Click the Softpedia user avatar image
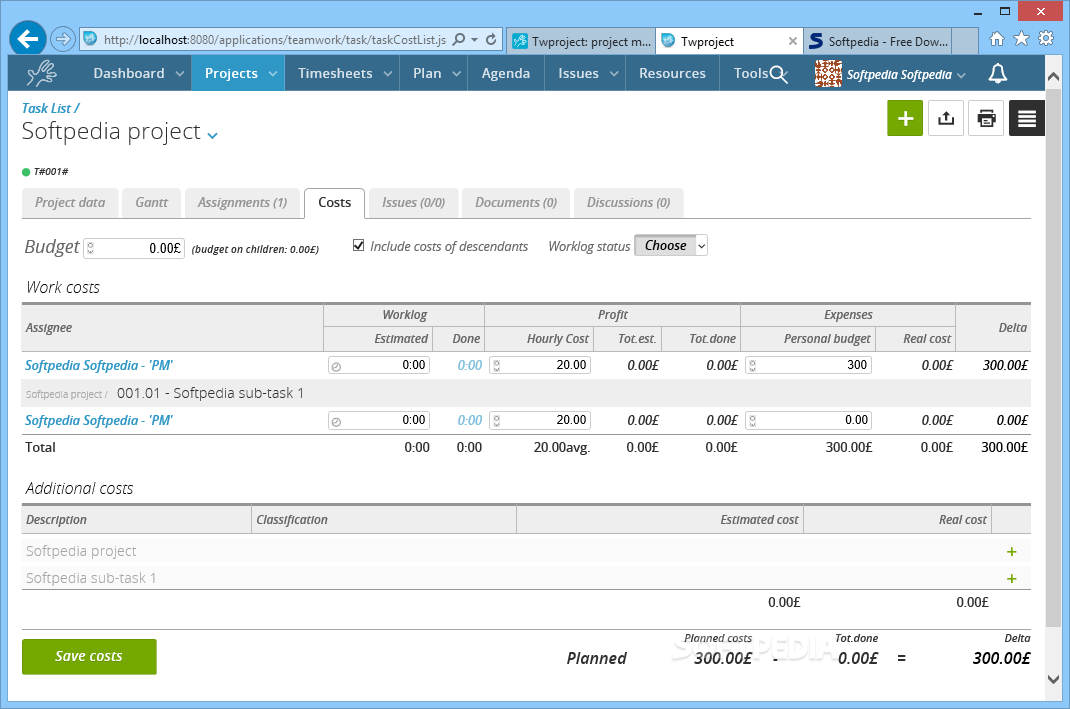 pos(828,73)
